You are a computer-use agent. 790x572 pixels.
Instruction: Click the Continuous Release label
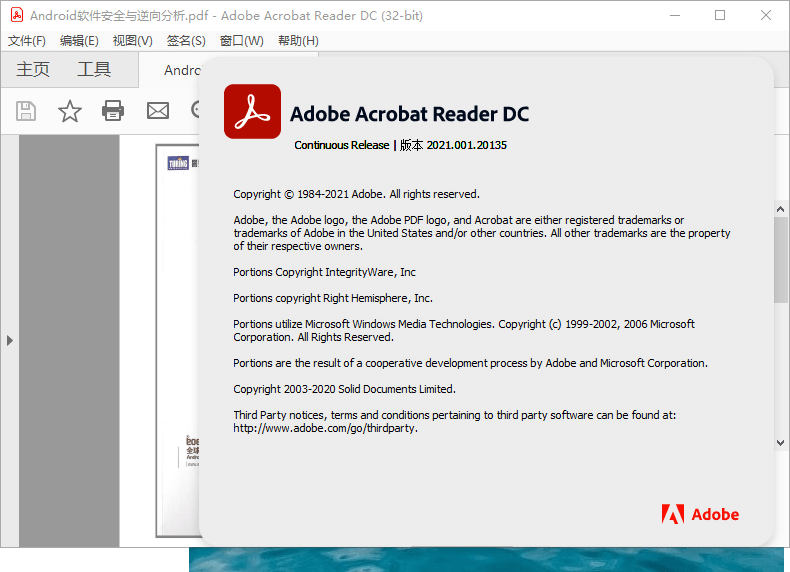(342, 145)
